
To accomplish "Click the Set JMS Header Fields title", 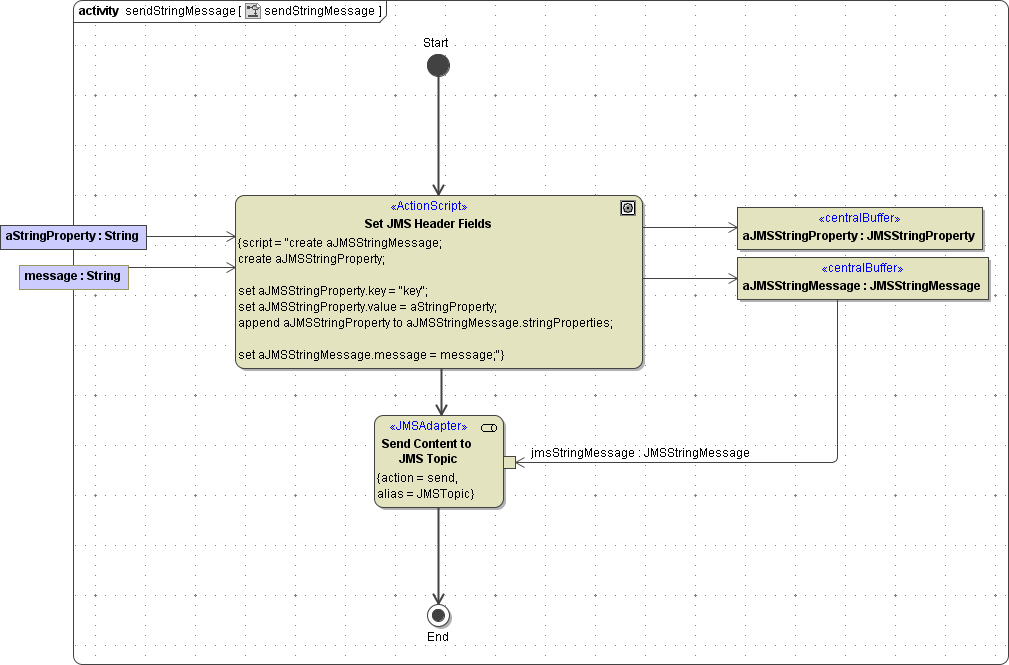I will click(427, 224).
